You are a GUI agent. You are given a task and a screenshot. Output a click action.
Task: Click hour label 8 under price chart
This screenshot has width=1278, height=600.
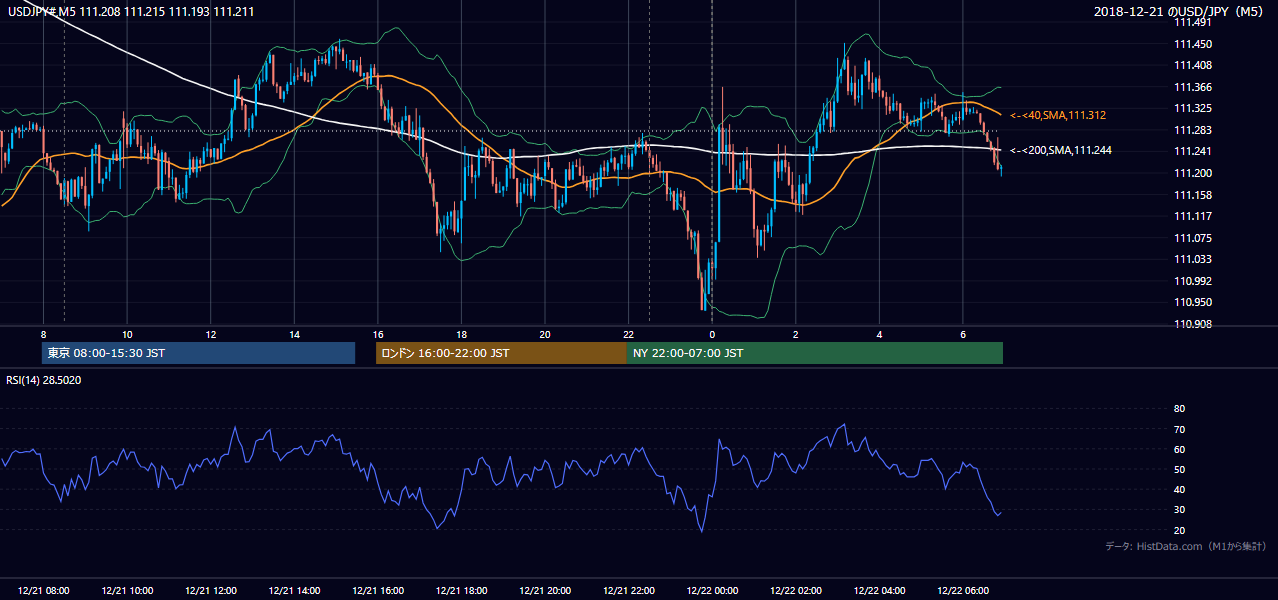point(43,334)
